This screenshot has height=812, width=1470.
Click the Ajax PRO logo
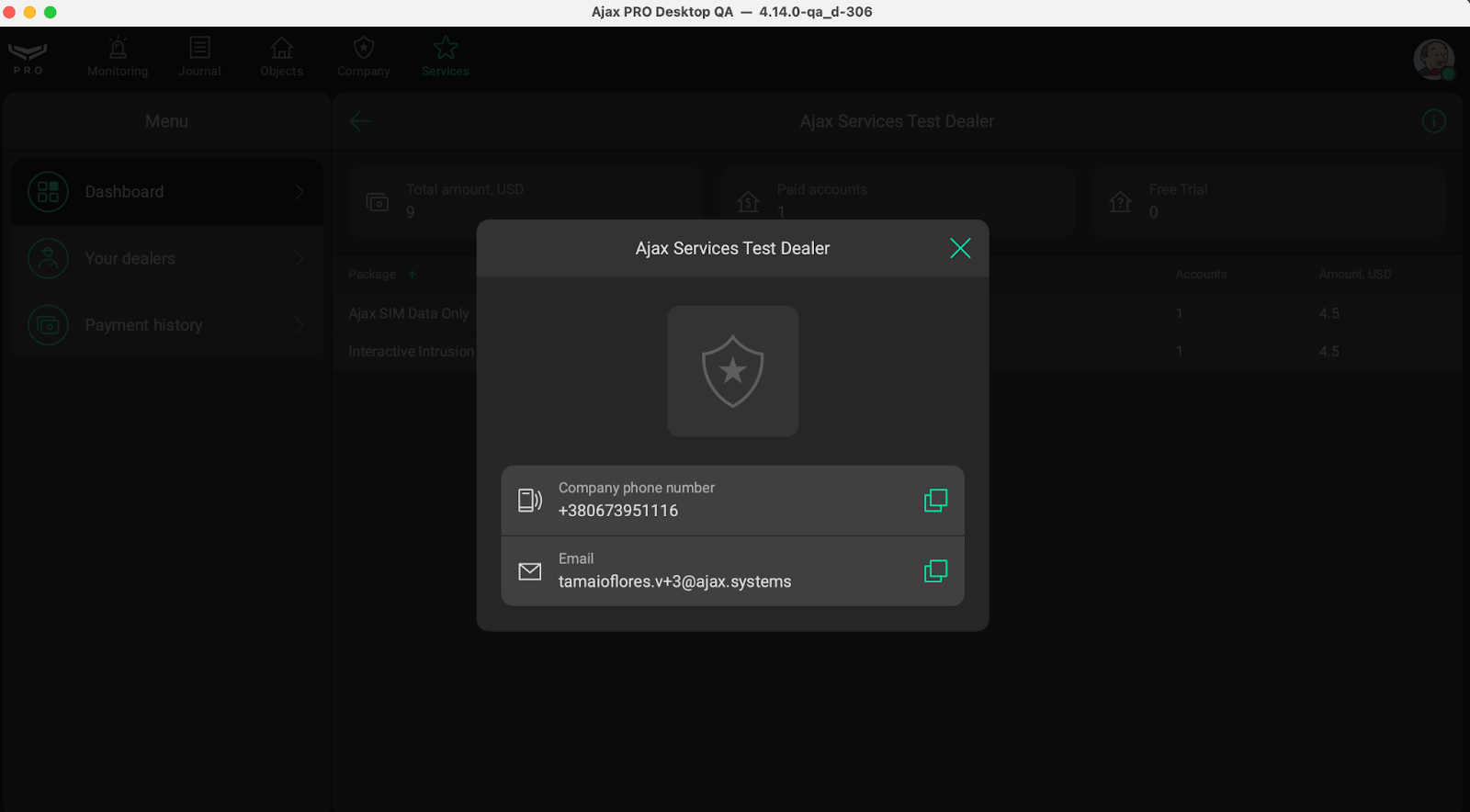(x=28, y=58)
